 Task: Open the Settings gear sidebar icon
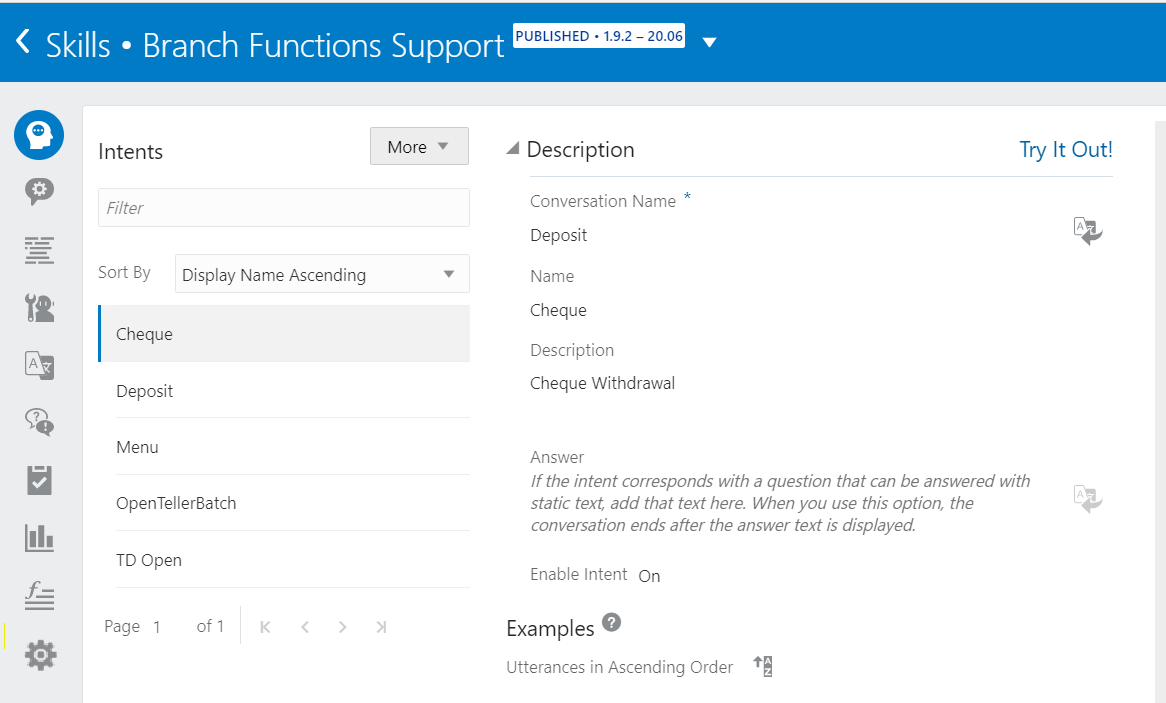point(40,656)
